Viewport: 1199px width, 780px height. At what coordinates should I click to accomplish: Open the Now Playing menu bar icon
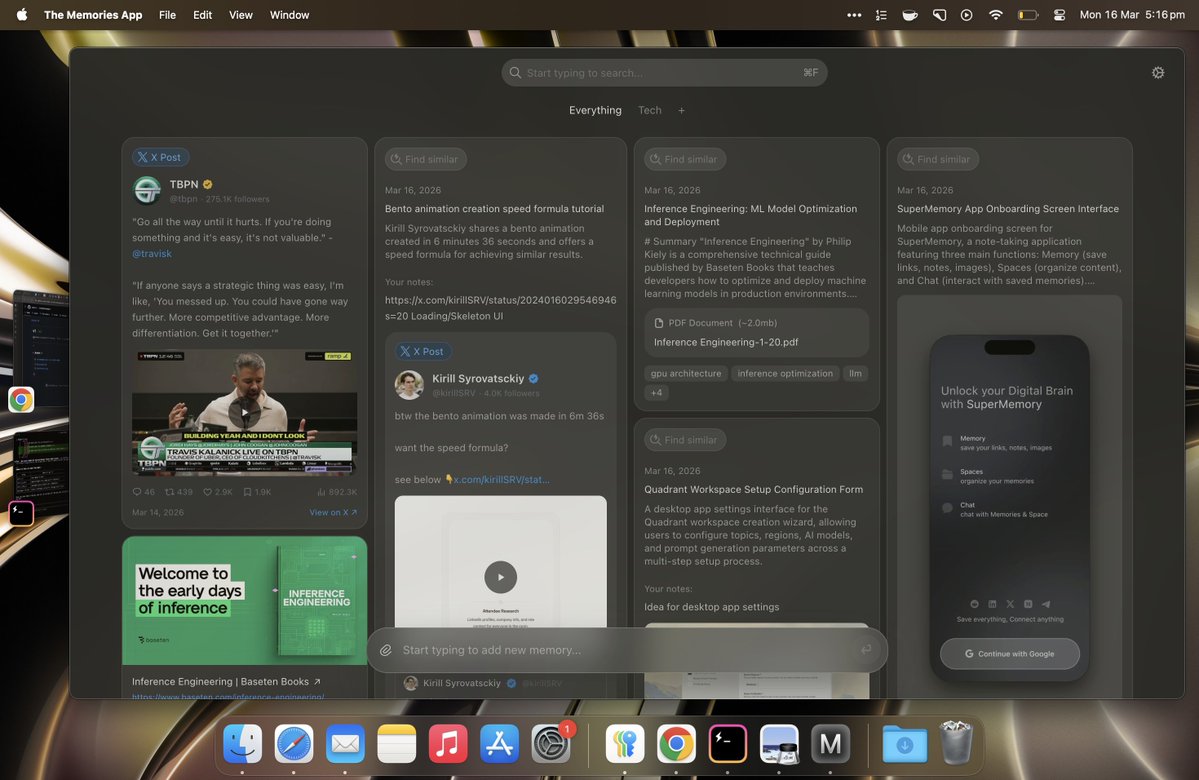pos(967,15)
